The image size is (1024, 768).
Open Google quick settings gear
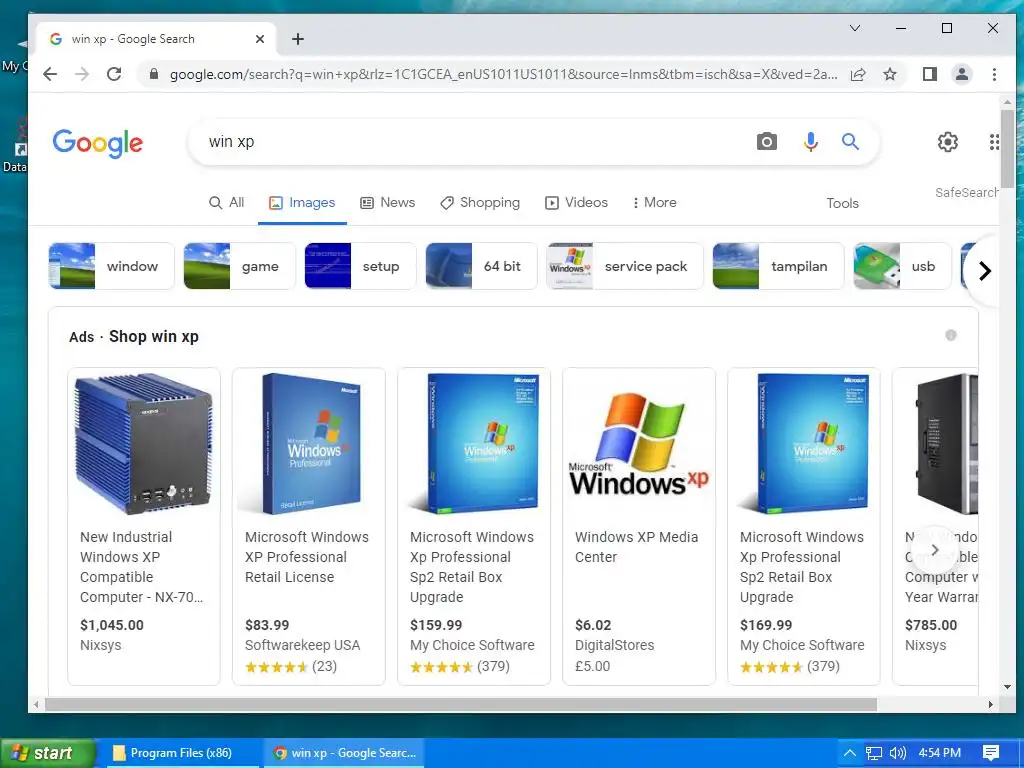click(x=948, y=142)
